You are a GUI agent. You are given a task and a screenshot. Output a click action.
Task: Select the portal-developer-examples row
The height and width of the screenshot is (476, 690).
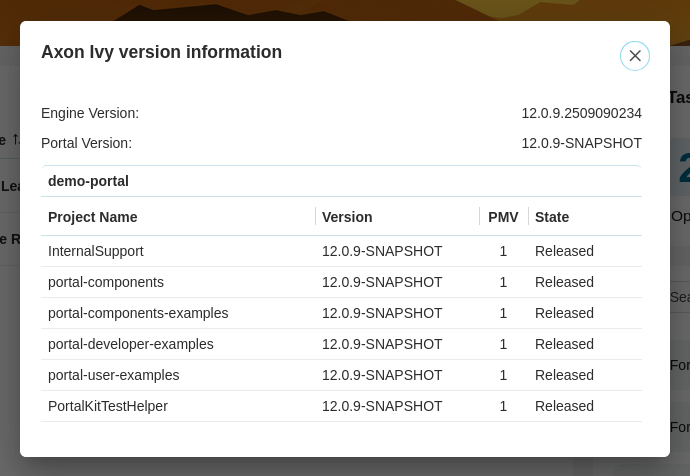pyautogui.click(x=341, y=344)
